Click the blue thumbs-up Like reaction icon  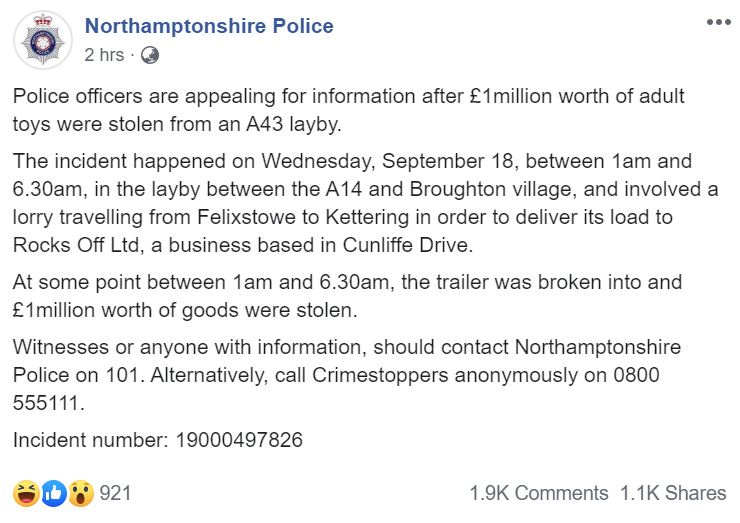(x=54, y=493)
